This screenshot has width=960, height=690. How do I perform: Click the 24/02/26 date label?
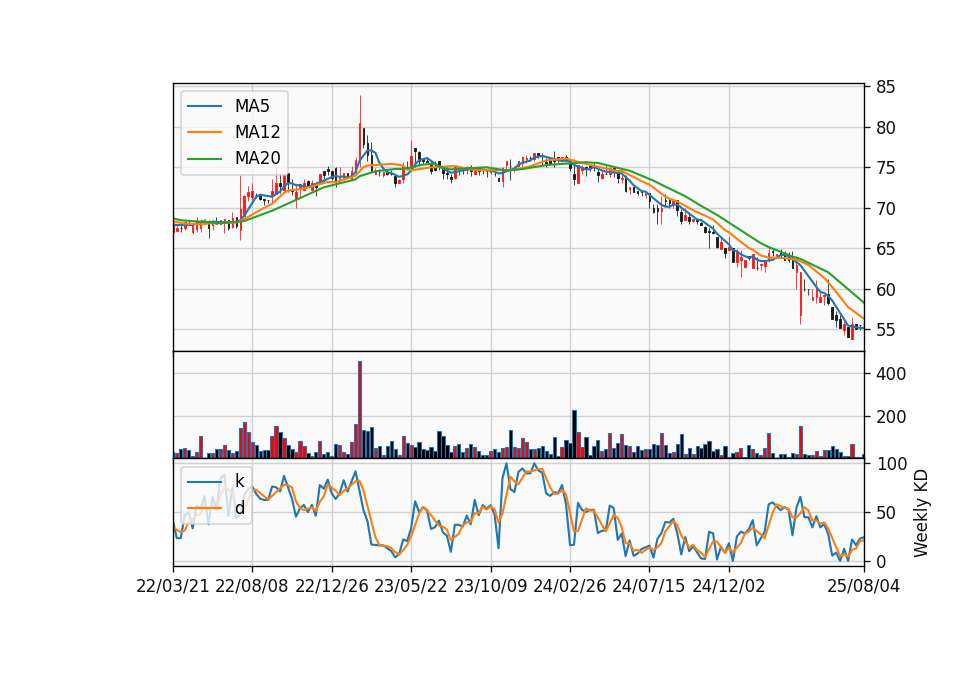[569, 586]
